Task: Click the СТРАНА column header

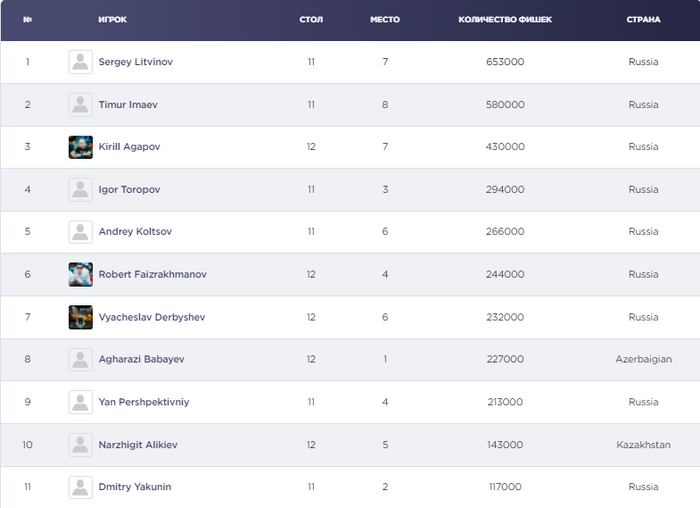Action: coord(643,20)
